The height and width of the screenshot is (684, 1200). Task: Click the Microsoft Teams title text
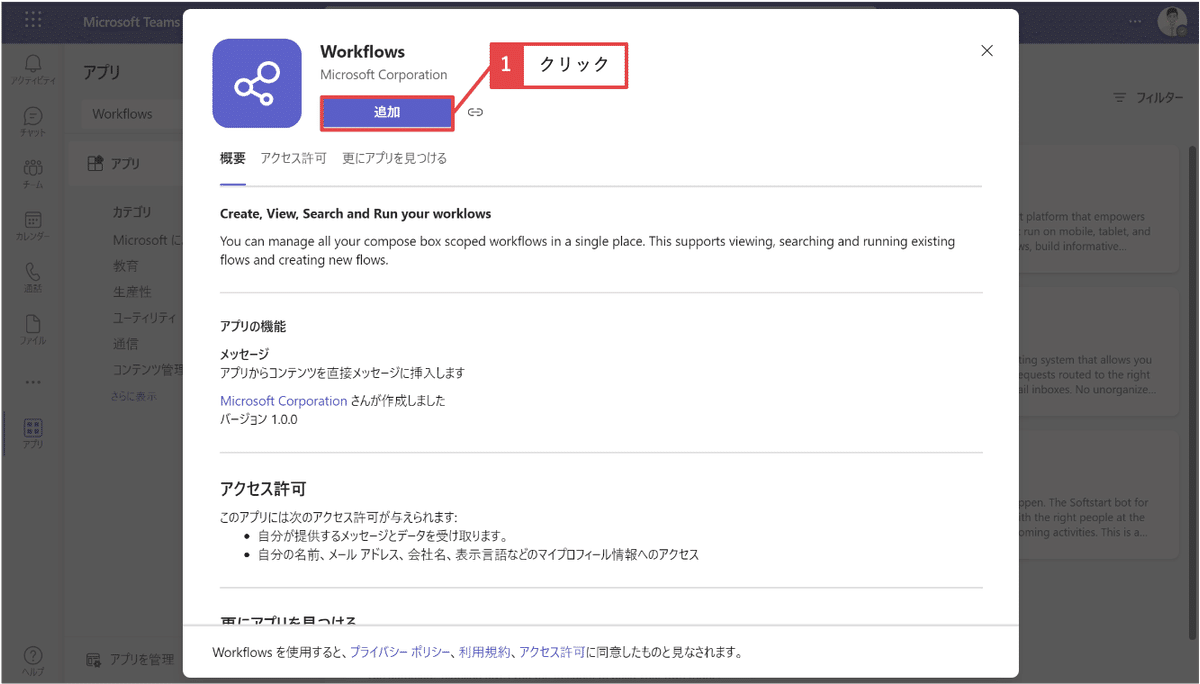pyautogui.click(x=131, y=22)
